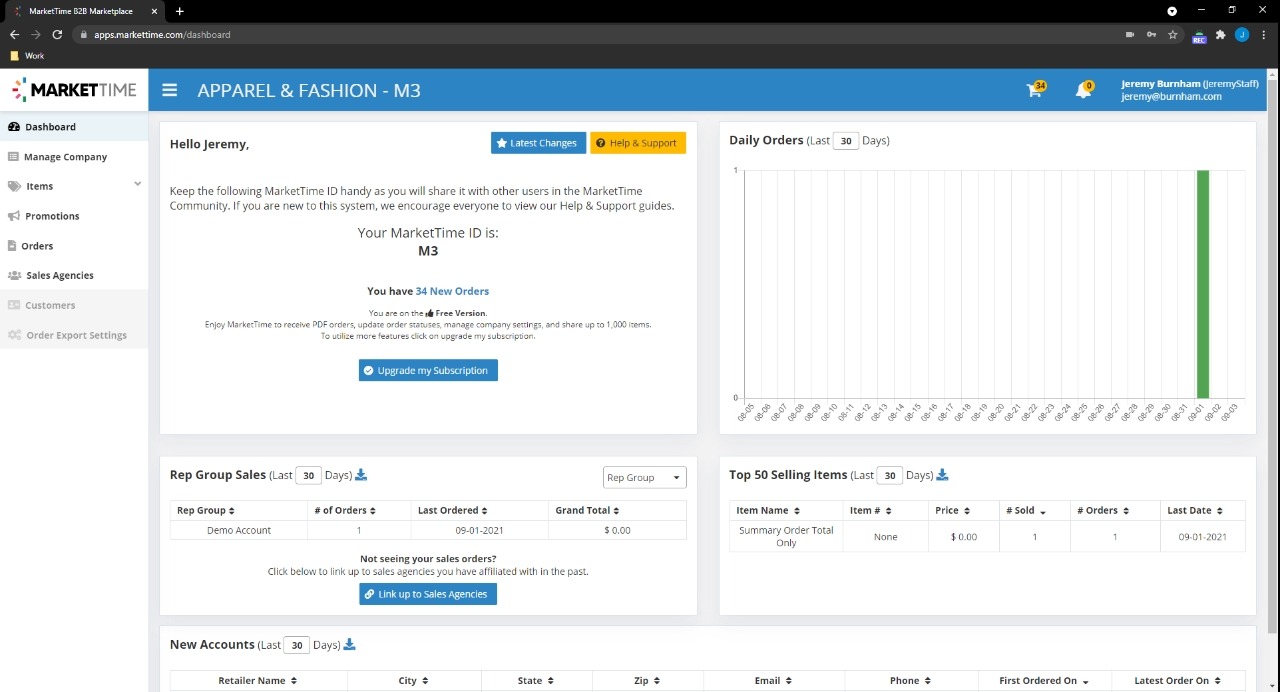The width and height of the screenshot is (1280, 692).
Task: Sort by Last Date column
Action: point(1203,510)
